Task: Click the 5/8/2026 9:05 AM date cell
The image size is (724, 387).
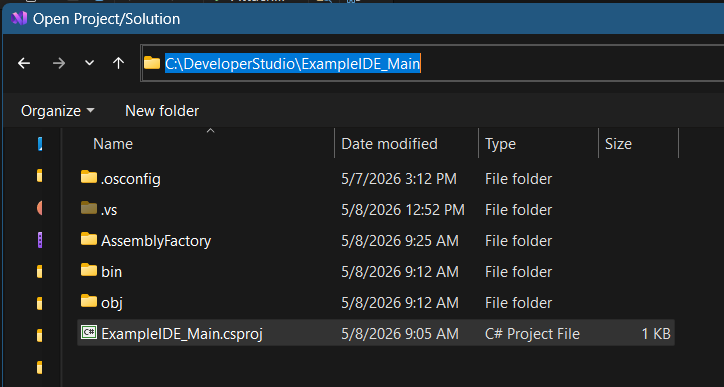Action: click(400, 334)
